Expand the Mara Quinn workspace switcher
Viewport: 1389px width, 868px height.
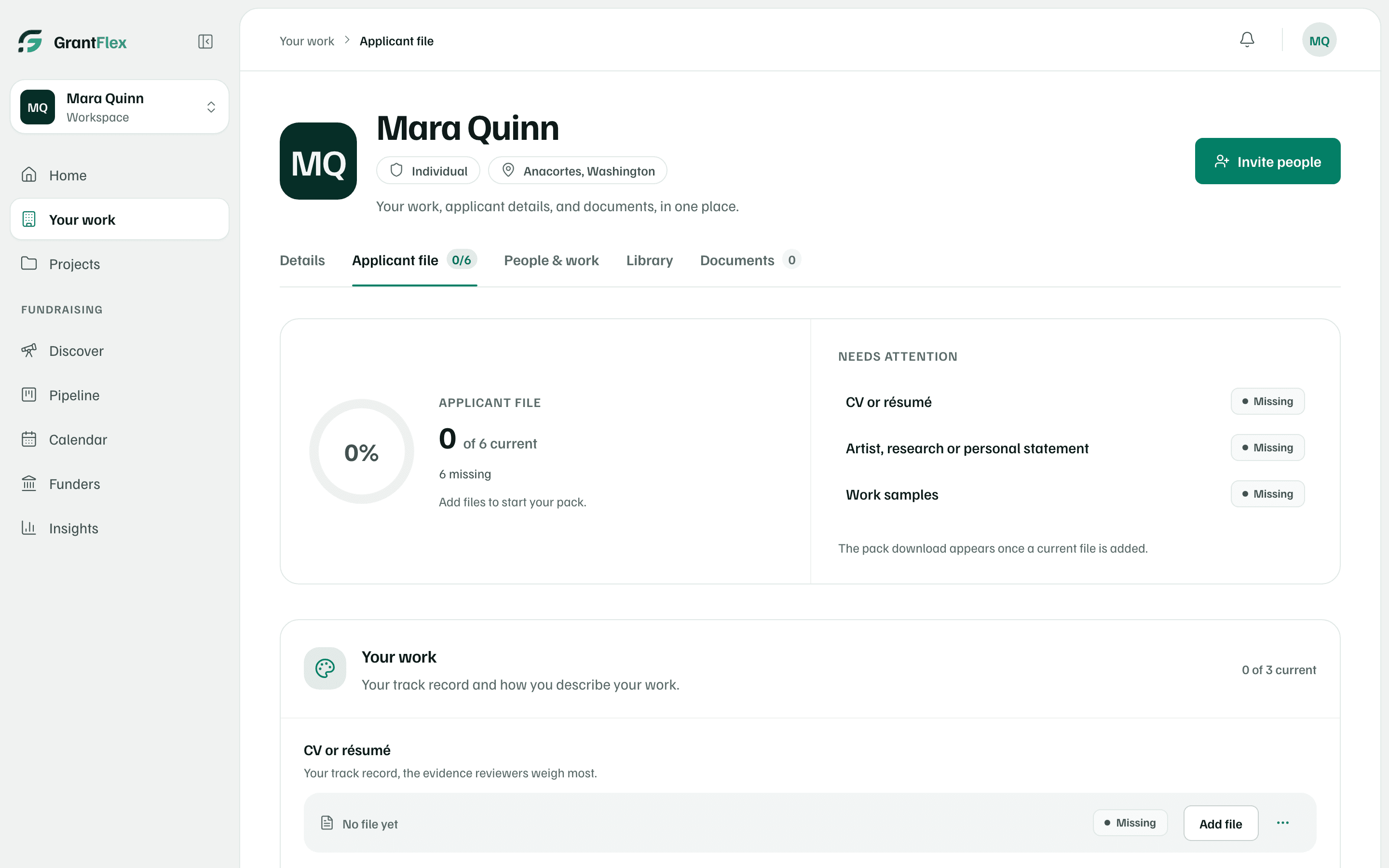pyautogui.click(x=120, y=107)
